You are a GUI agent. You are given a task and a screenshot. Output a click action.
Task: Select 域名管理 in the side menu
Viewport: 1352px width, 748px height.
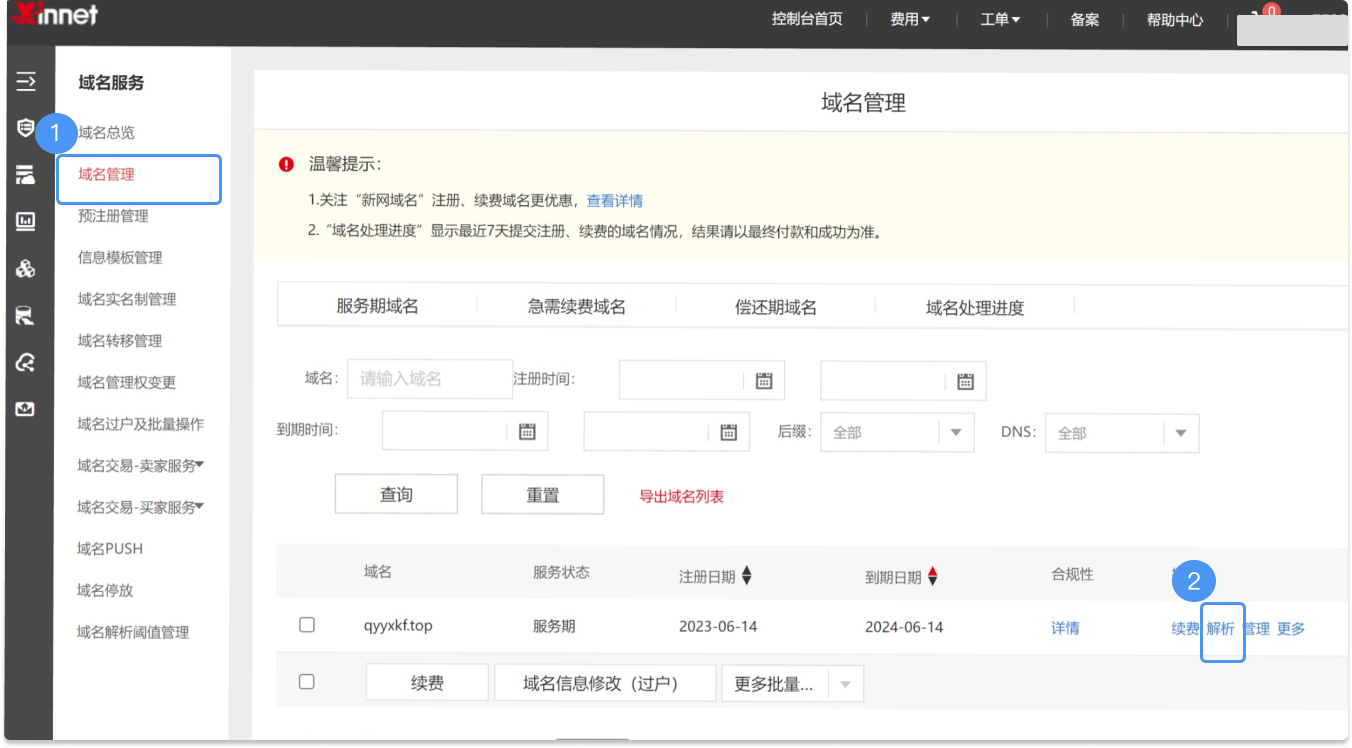pyautogui.click(x=106, y=174)
